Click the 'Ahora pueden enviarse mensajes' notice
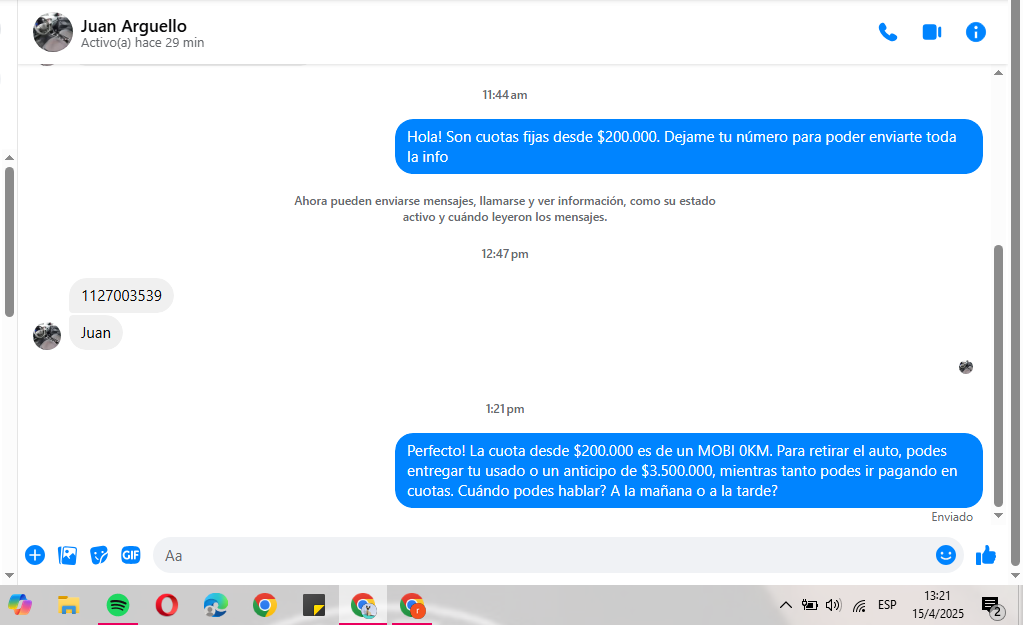Viewport: 1023px width, 625px height. [x=505, y=209]
